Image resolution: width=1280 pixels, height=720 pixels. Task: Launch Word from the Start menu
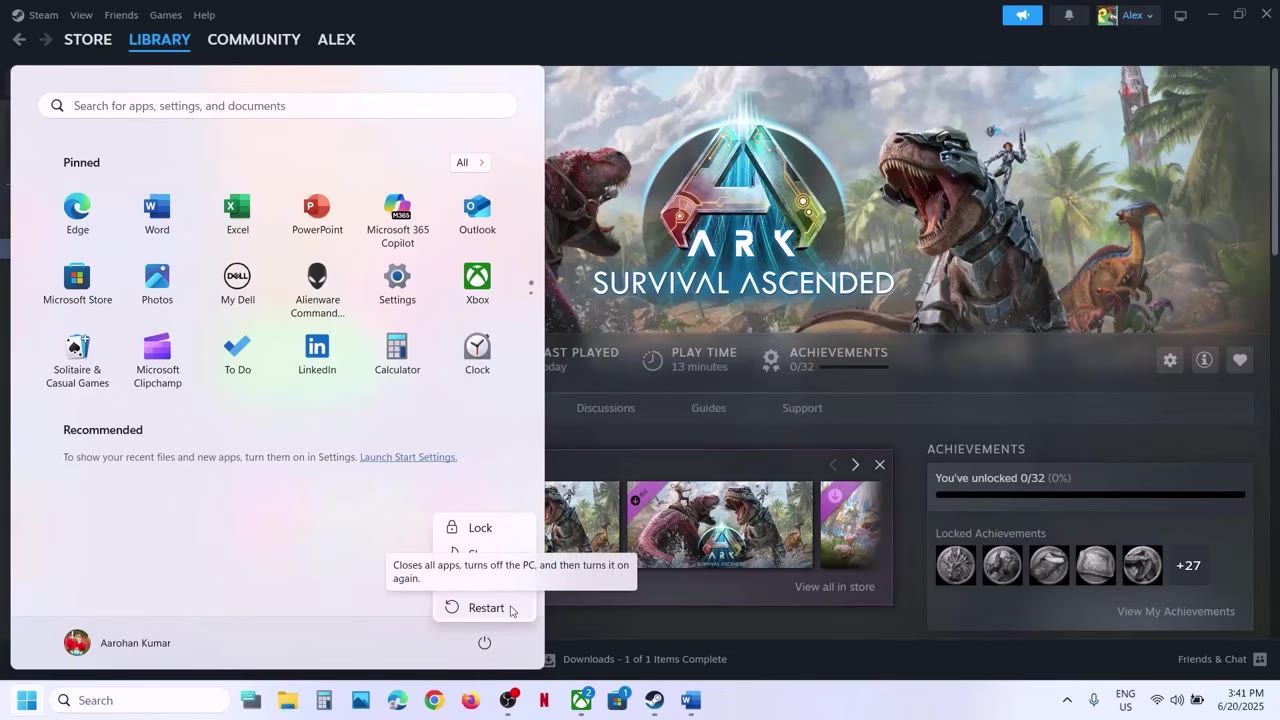[157, 214]
